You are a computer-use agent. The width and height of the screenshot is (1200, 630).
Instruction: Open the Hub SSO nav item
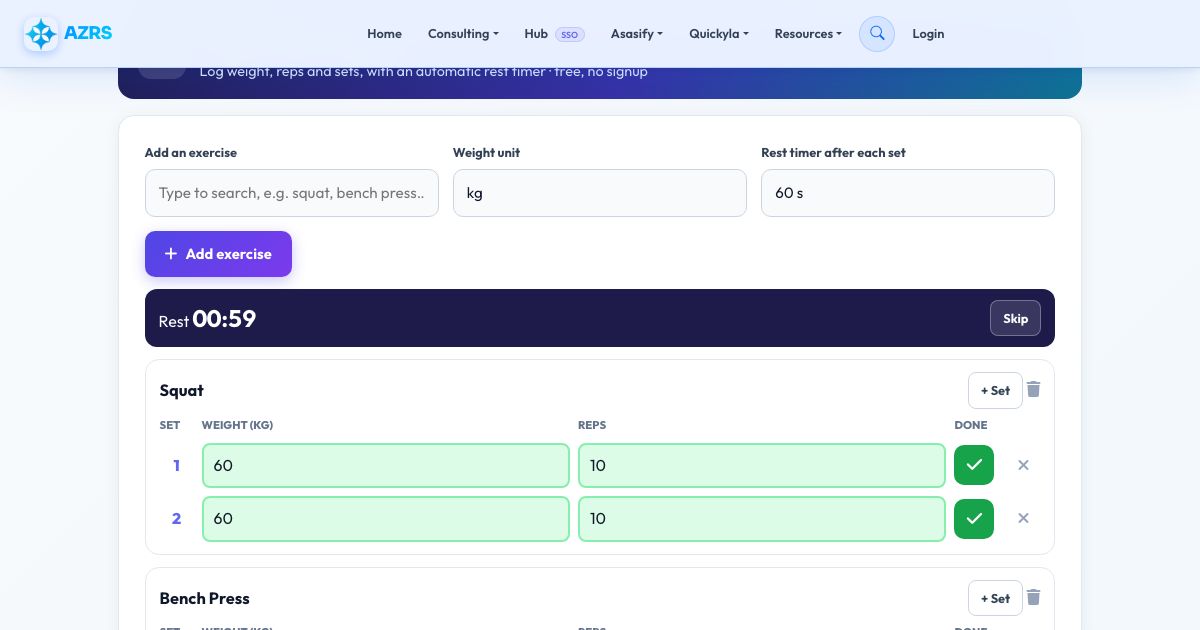(x=554, y=34)
